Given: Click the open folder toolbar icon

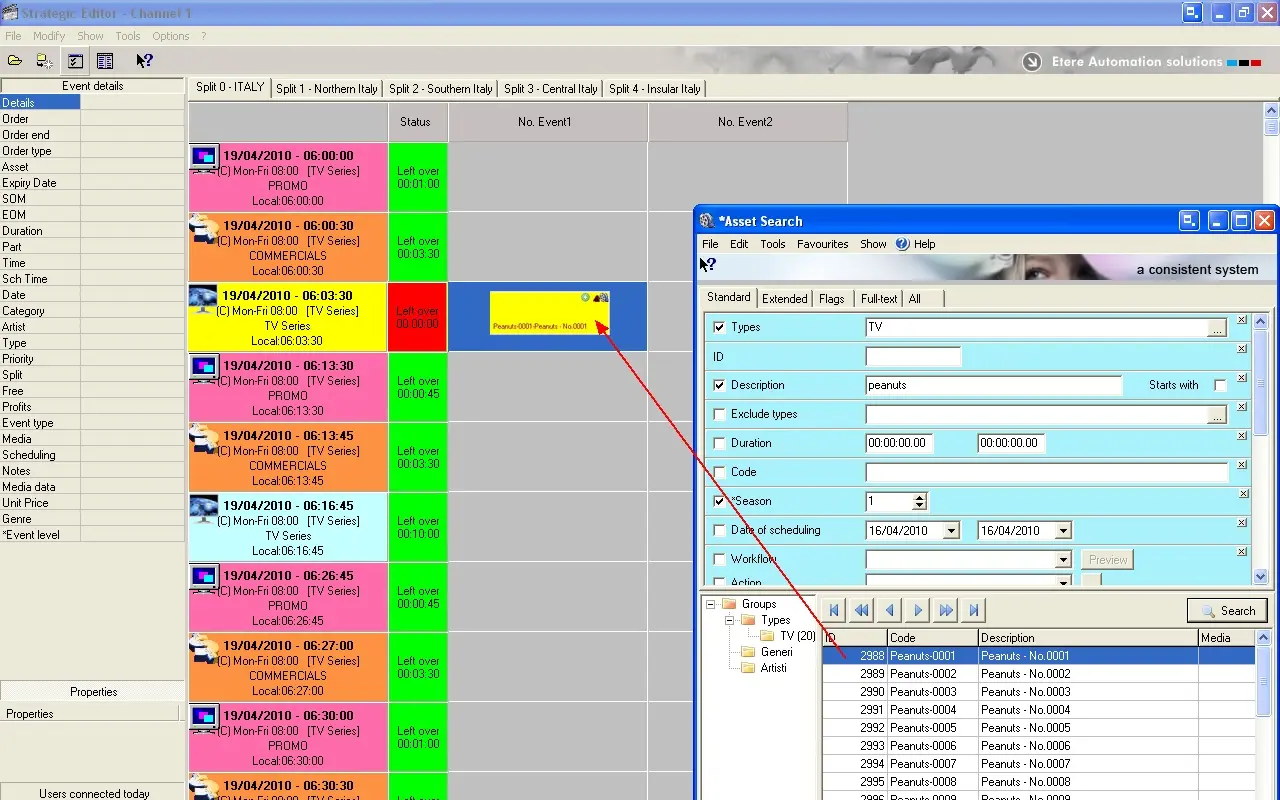Looking at the screenshot, I should tap(15, 61).
